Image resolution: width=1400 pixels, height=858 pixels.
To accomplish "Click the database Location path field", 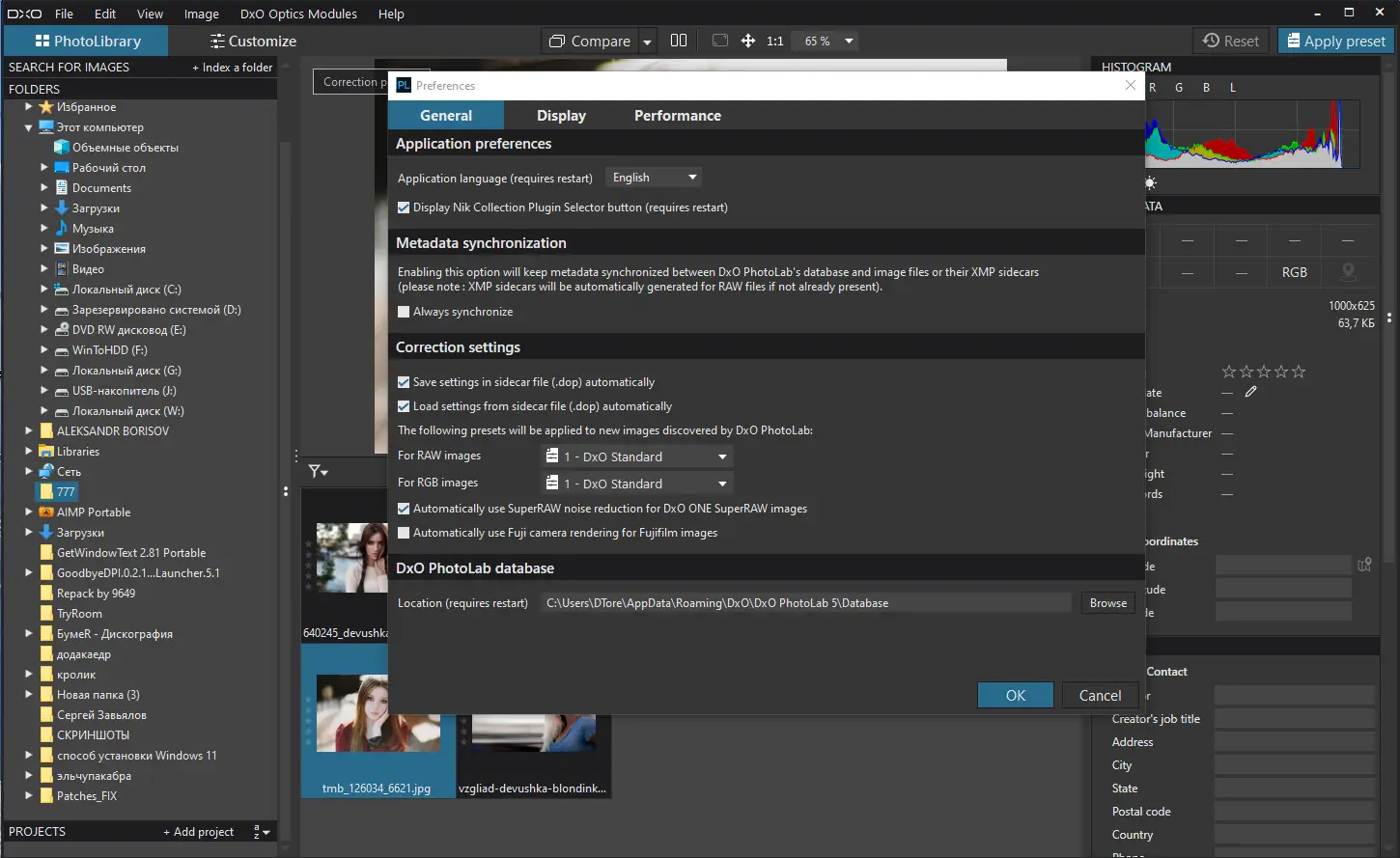I will (806, 603).
